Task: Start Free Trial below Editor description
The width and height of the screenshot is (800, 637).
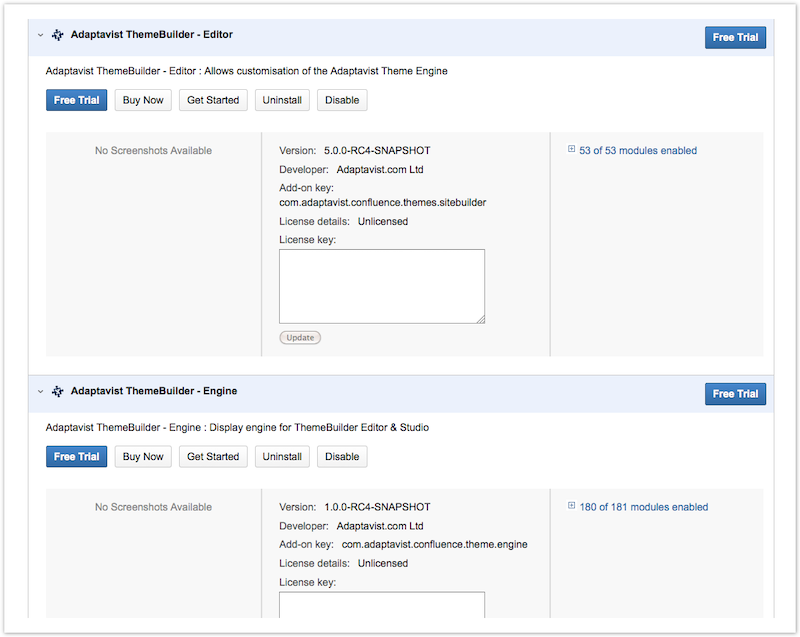Action: click(77, 100)
